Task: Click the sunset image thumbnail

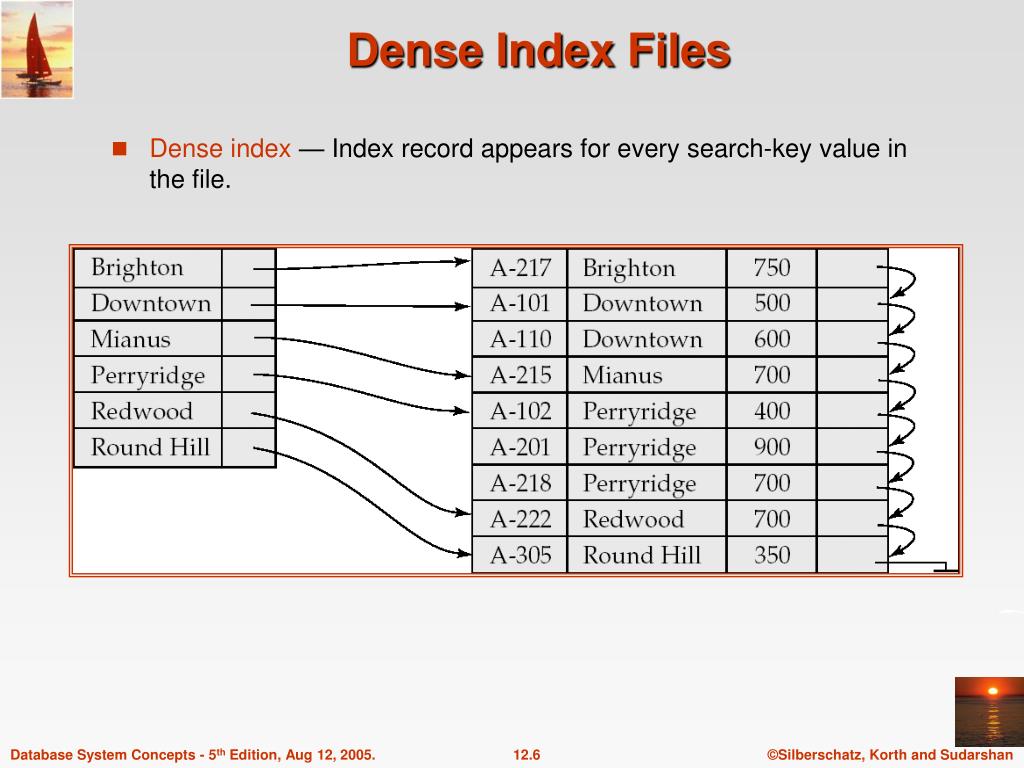Action: [x=989, y=712]
